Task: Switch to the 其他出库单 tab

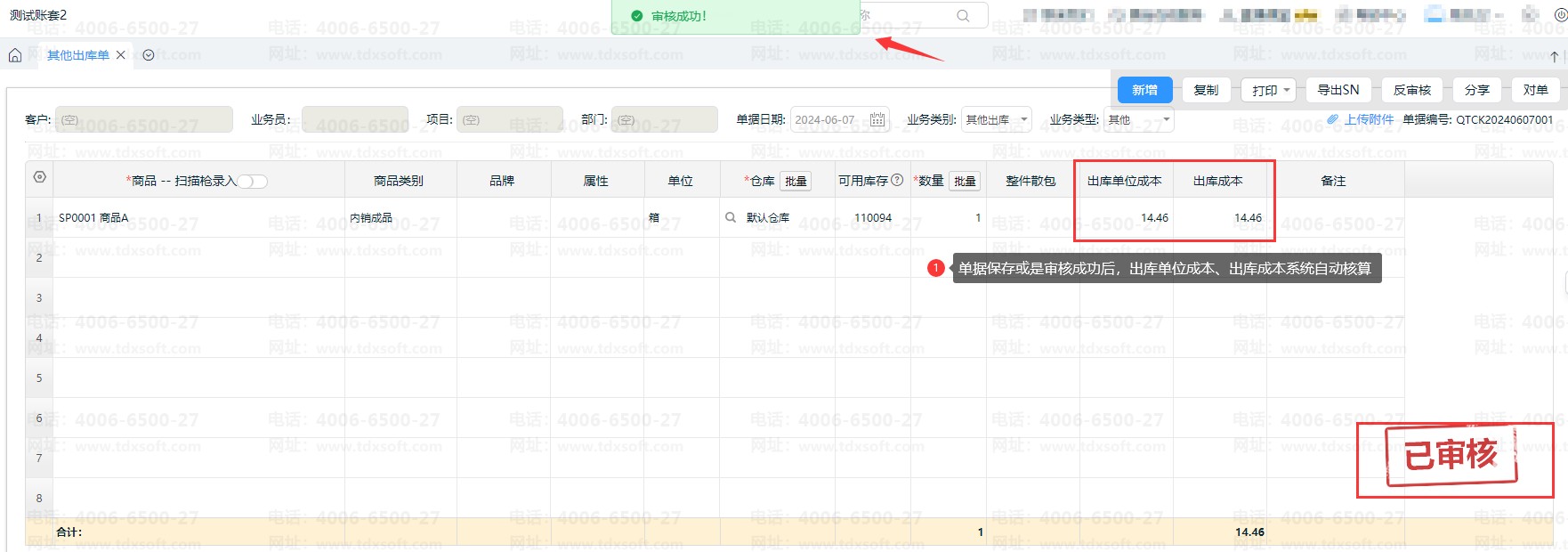Action: click(78, 55)
